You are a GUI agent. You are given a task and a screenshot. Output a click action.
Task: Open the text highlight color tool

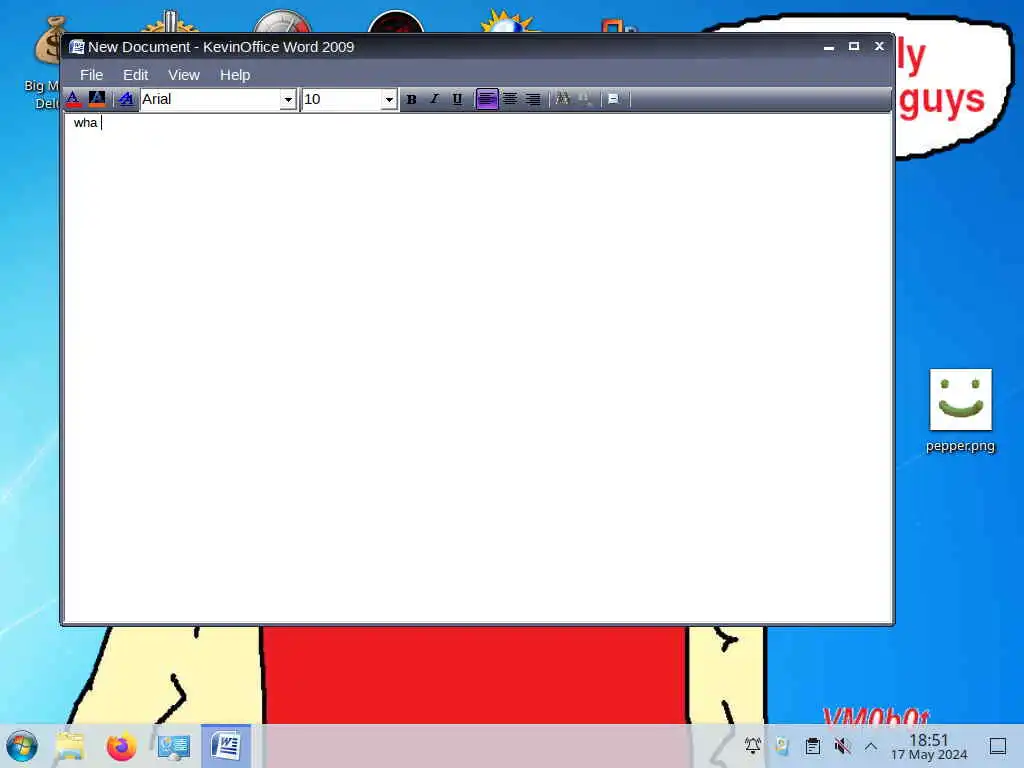[97, 99]
